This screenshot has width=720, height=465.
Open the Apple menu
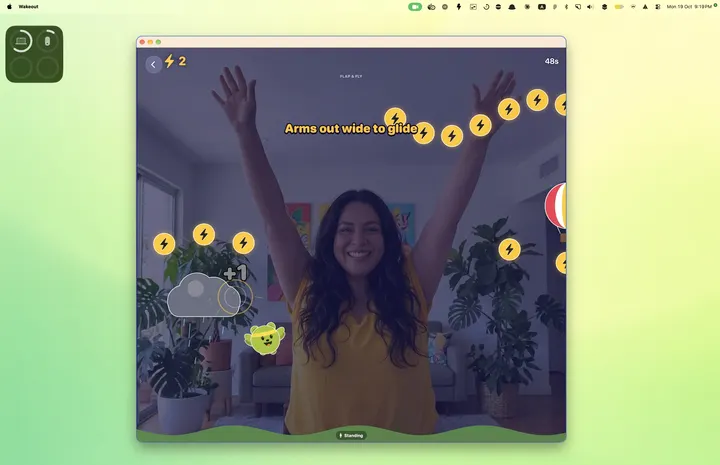pyautogui.click(x=9, y=7)
